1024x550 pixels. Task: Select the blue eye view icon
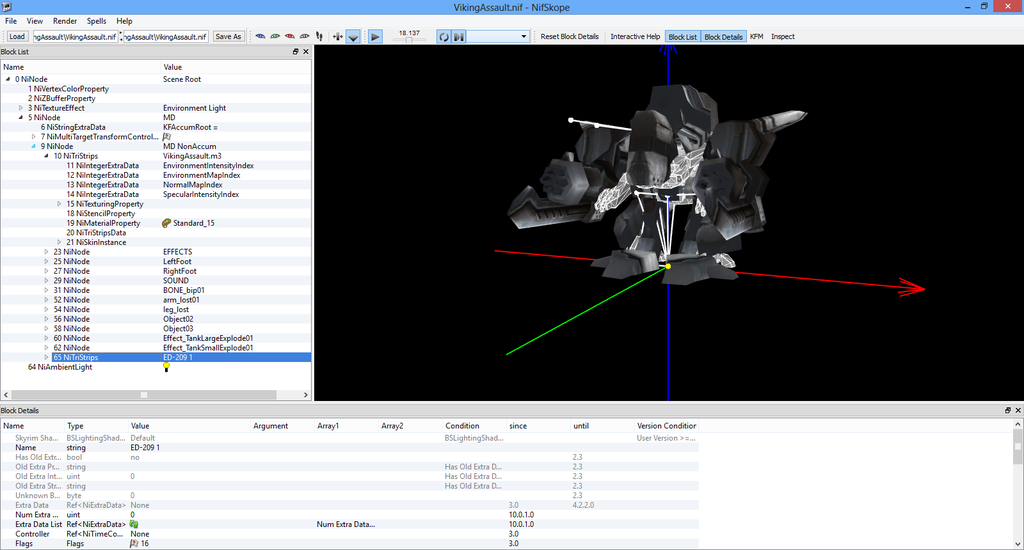260,37
